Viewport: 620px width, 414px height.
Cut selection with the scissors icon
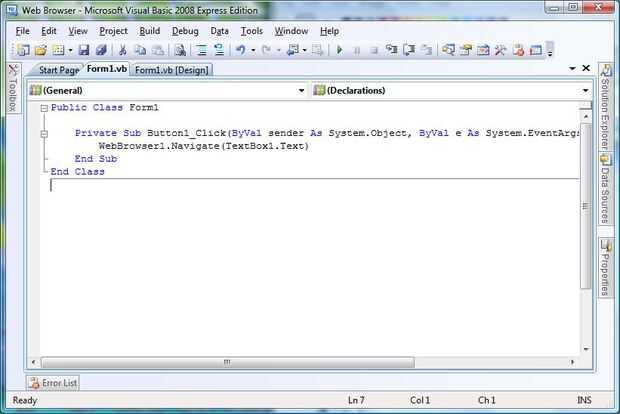point(123,50)
